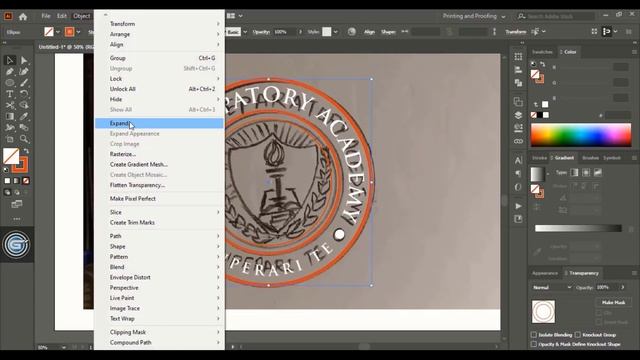Switch to the Stroke tab

coord(539,158)
